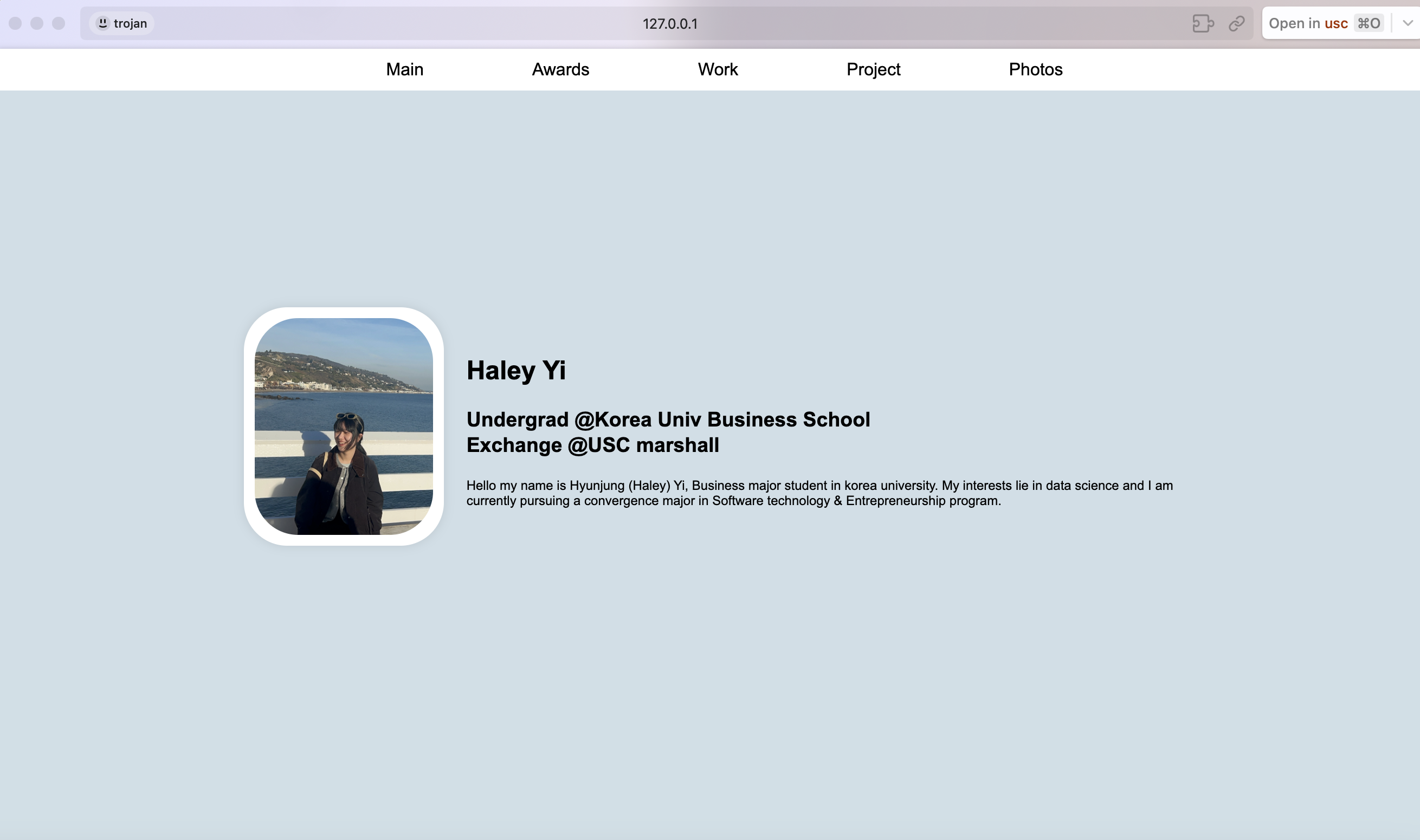
Task: Click the green fullscreen window button
Action: pos(59,23)
